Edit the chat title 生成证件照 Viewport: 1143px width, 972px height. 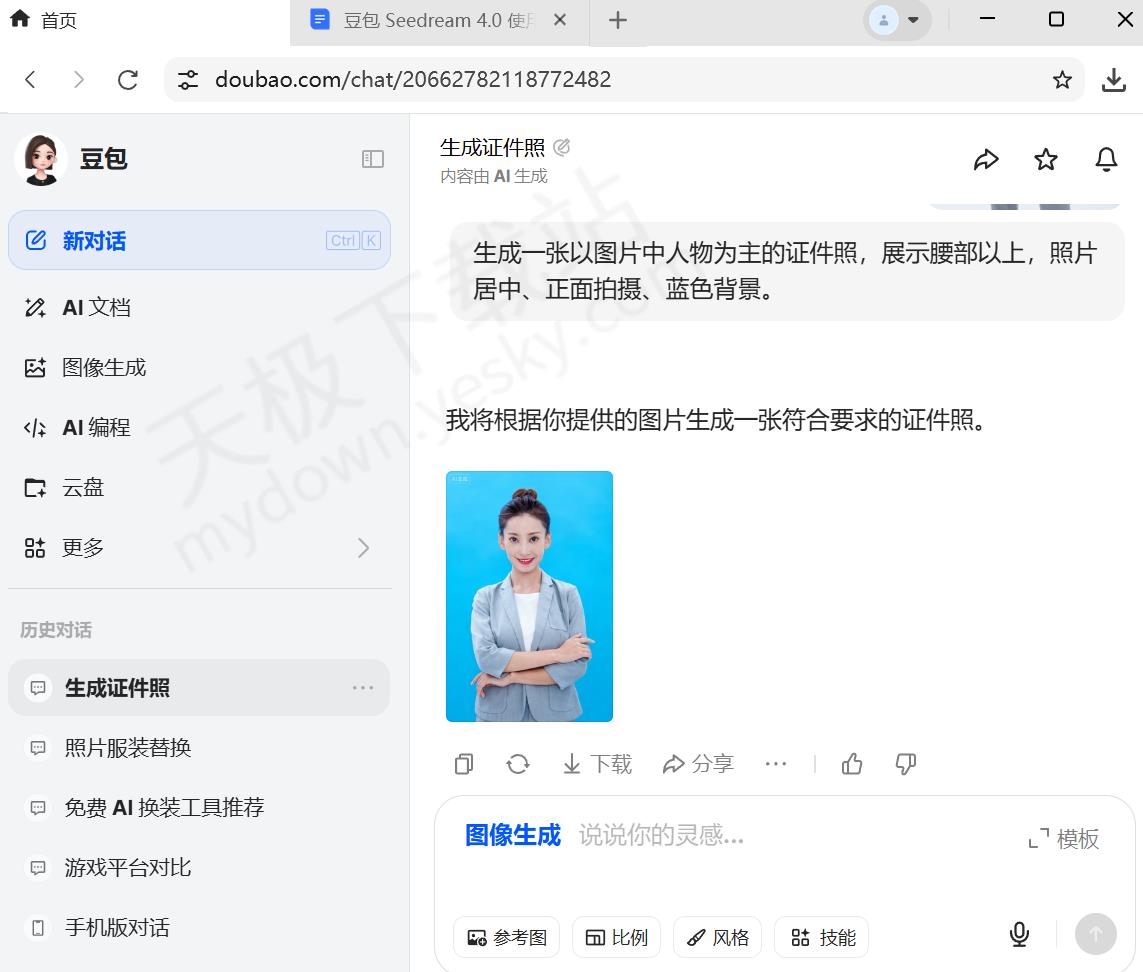coord(562,148)
